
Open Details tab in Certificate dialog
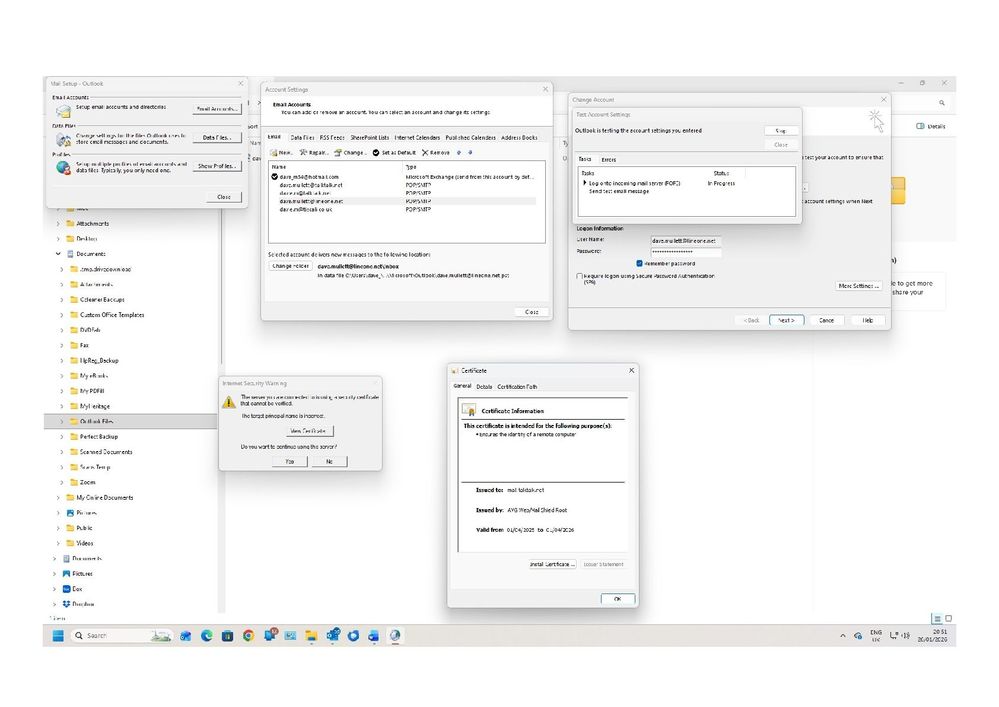click(x=484, y=387)
